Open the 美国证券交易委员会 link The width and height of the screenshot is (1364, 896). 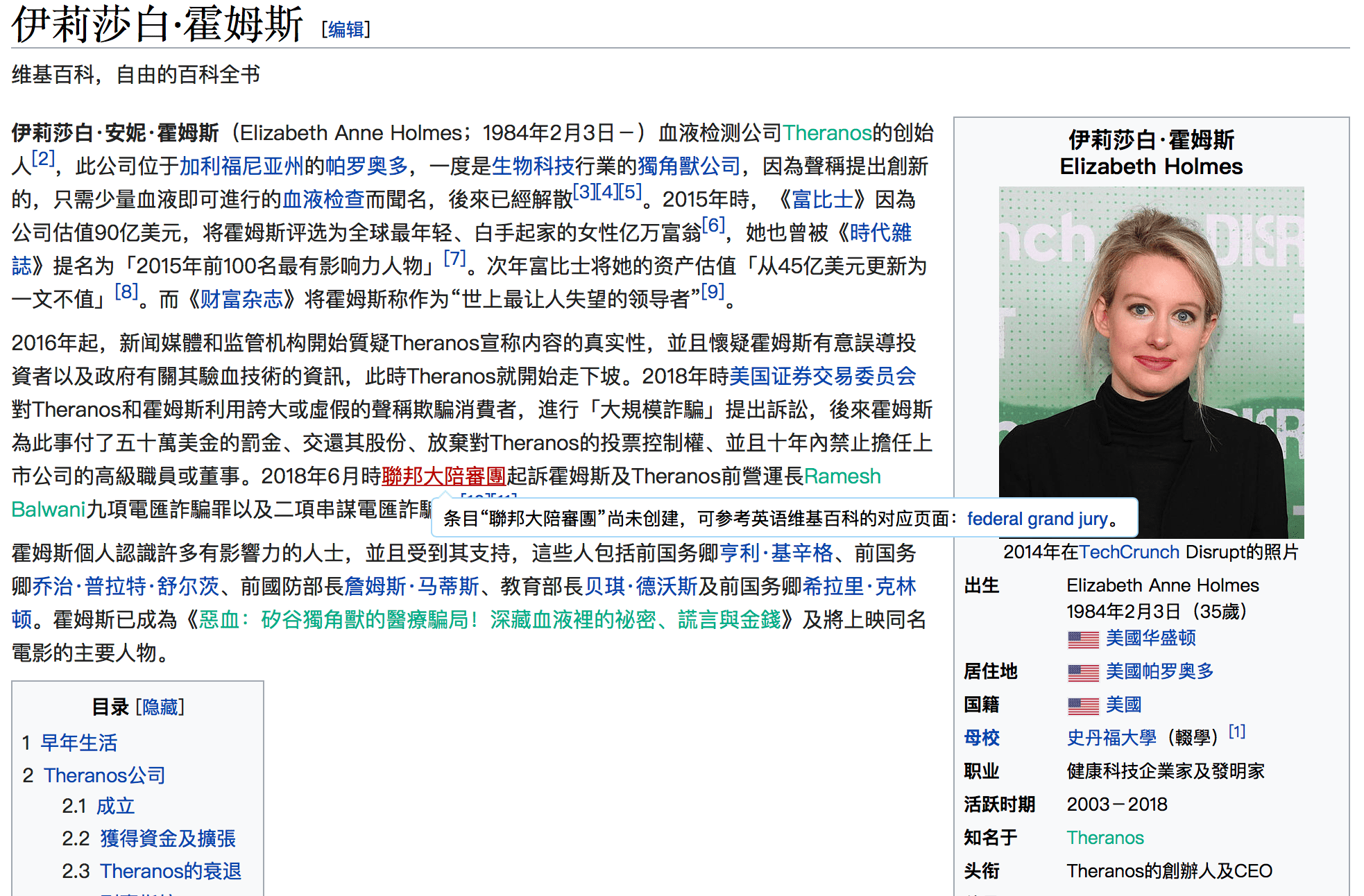pyautogui.click(x=822, y=377)
